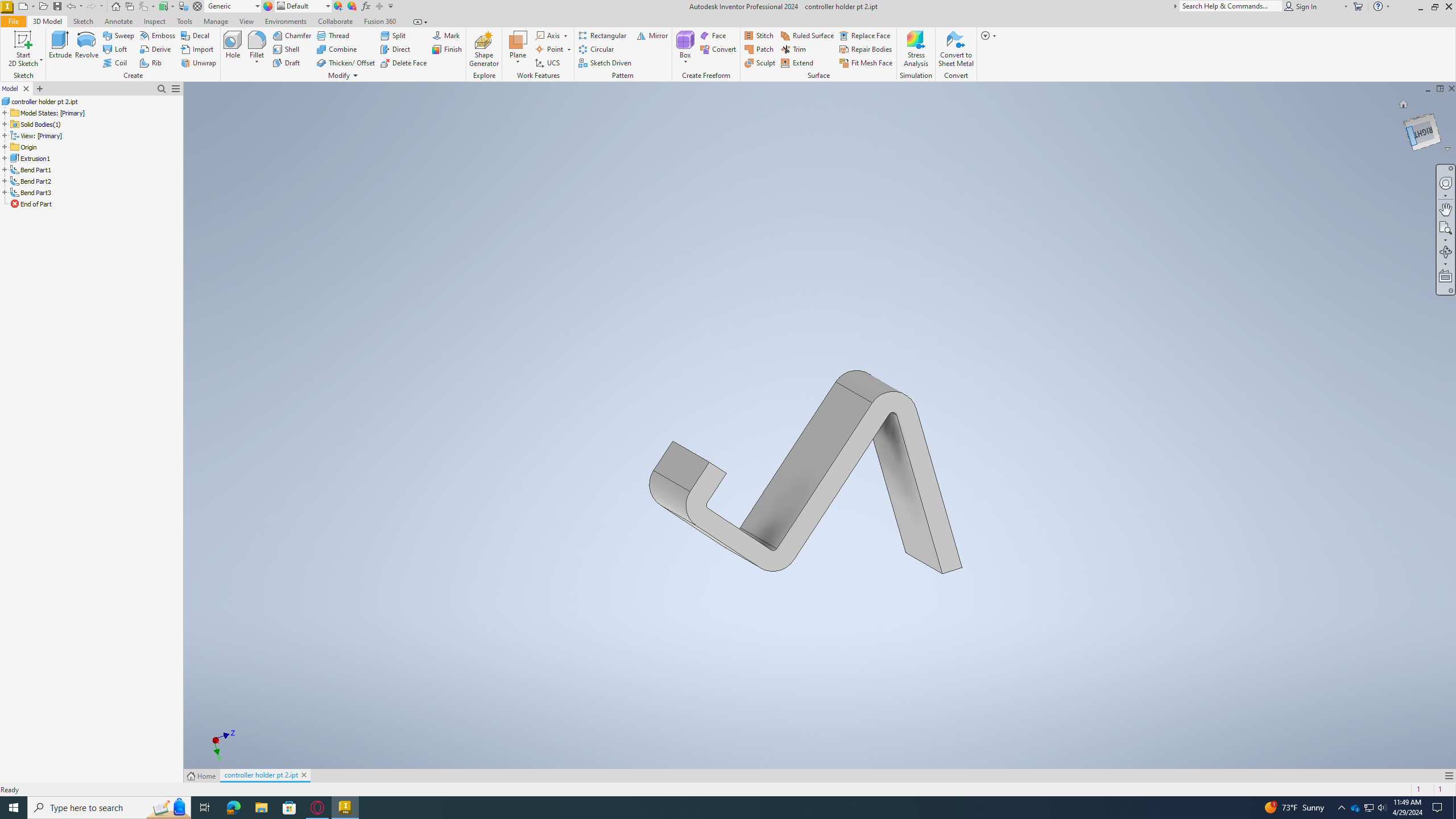Select End of Part marker

31,204
